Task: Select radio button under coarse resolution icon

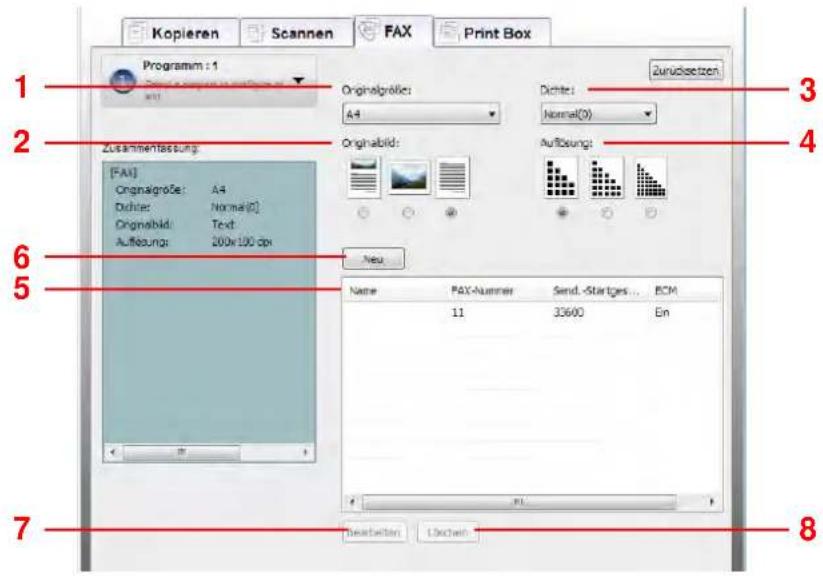Action: (x=563, y=213)
